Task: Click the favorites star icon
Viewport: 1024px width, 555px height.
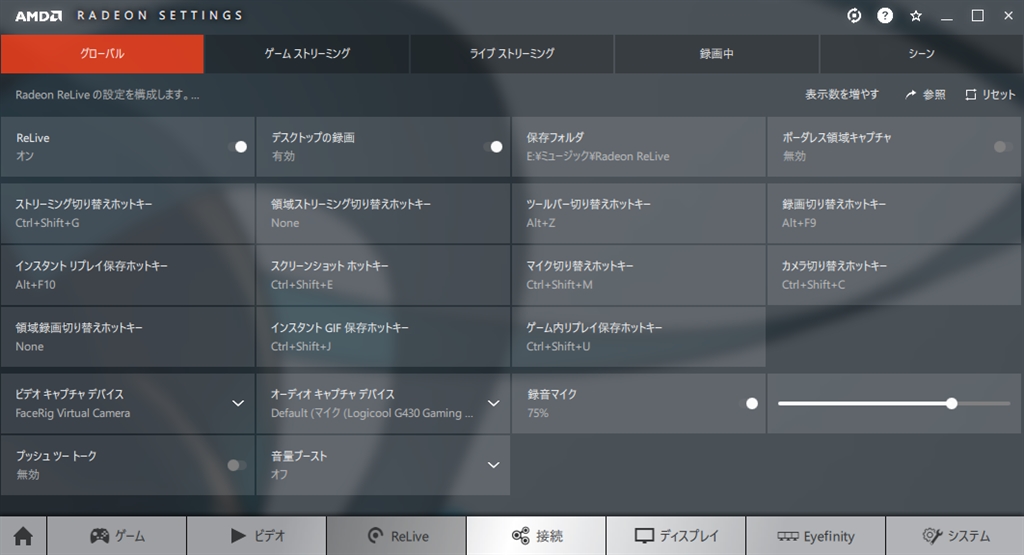Action: [916, 16]
